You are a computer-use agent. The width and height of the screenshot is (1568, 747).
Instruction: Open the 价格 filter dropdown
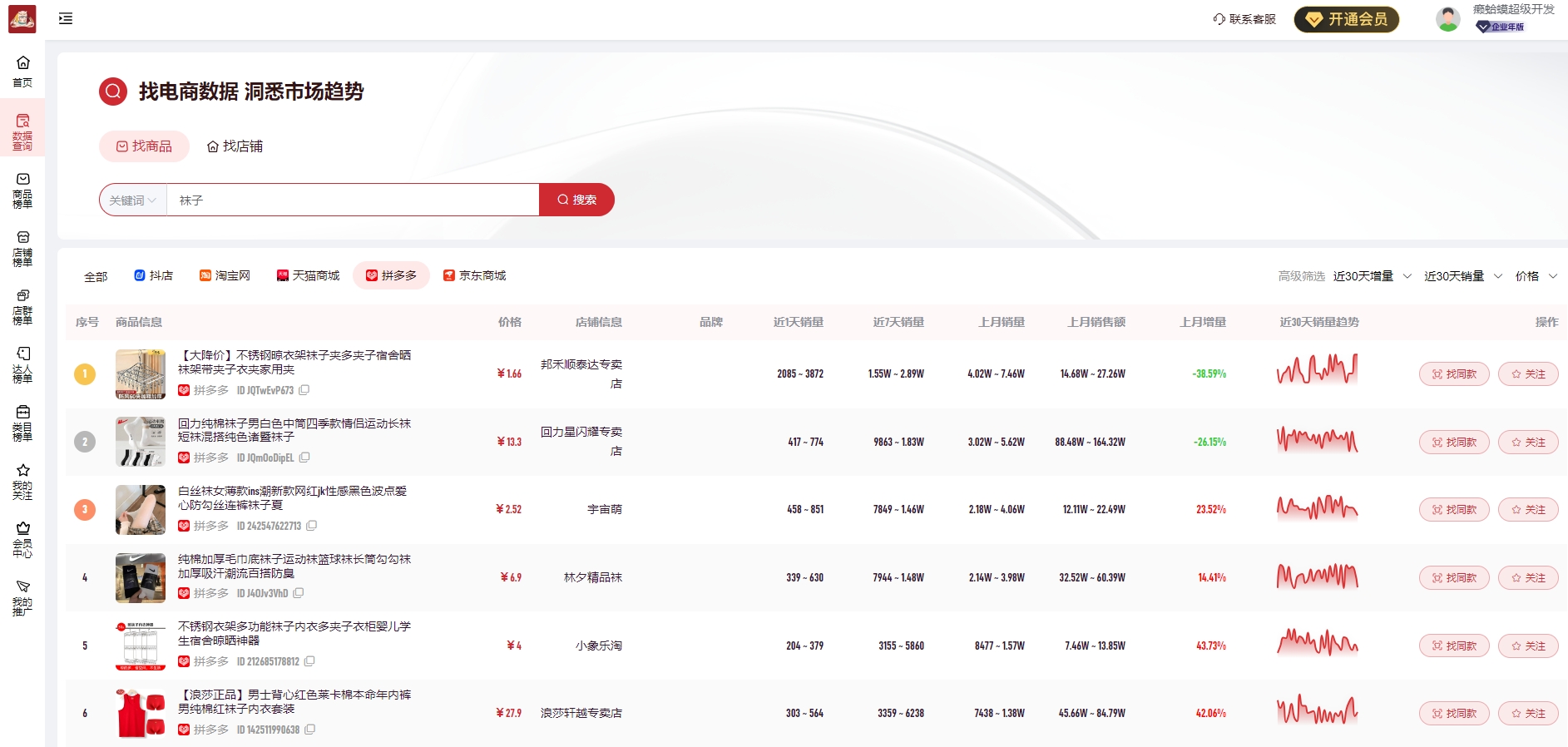(x=1536, y=276)
